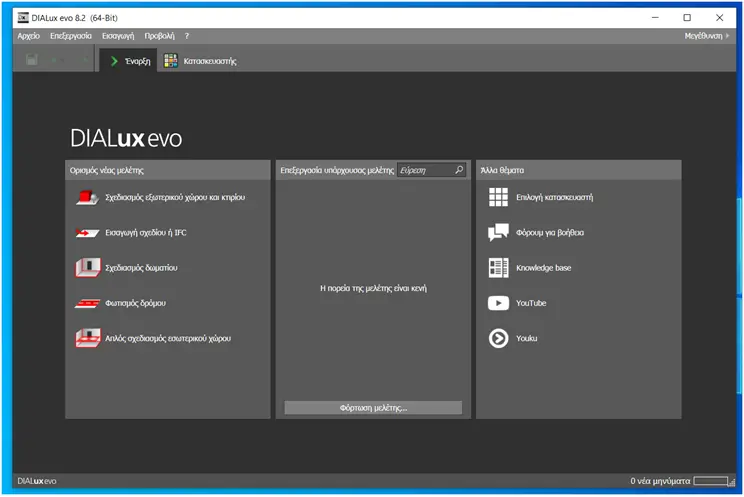Minimize the DIALux evo window
The image size is (744, 497).
[x=655, y=18]
